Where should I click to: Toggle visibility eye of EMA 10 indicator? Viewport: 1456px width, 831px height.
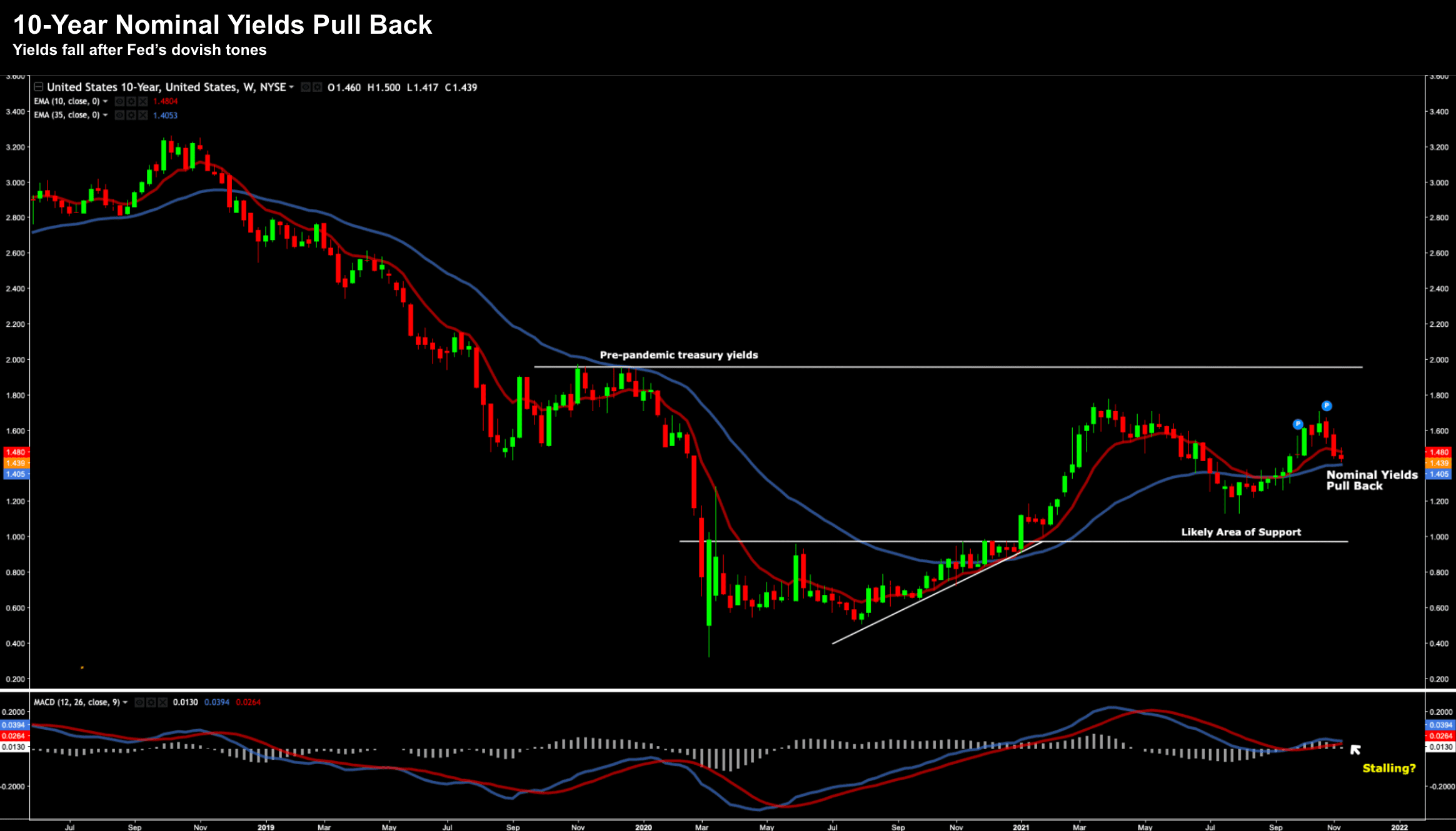(119, 101)
